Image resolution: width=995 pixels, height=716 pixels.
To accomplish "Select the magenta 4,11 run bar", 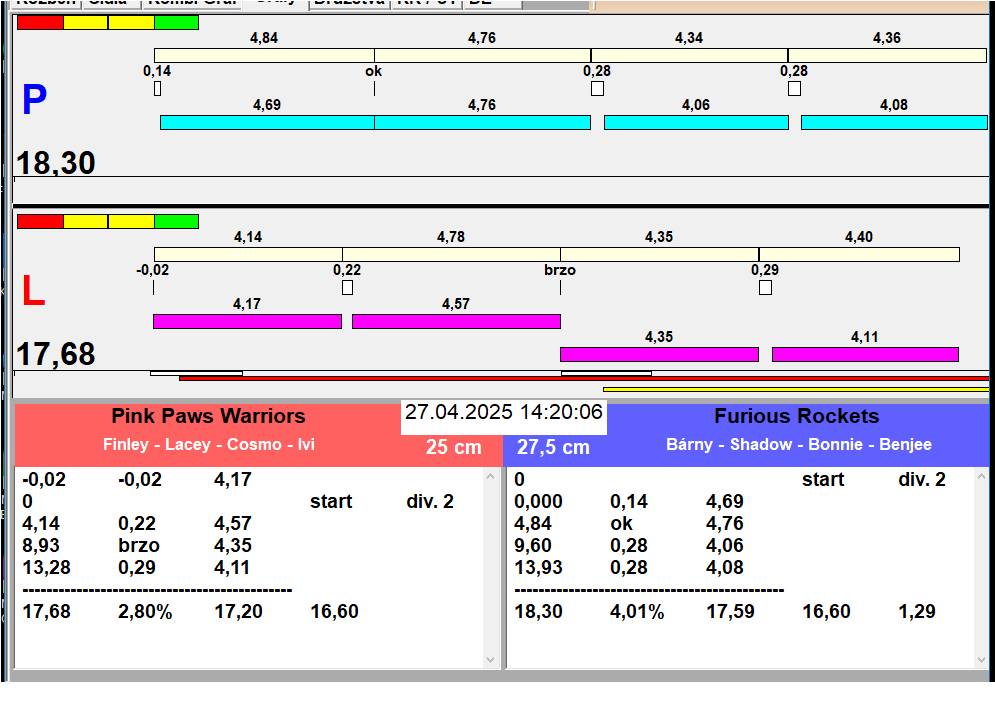I will pyautogui.click(x=865, y=354).
